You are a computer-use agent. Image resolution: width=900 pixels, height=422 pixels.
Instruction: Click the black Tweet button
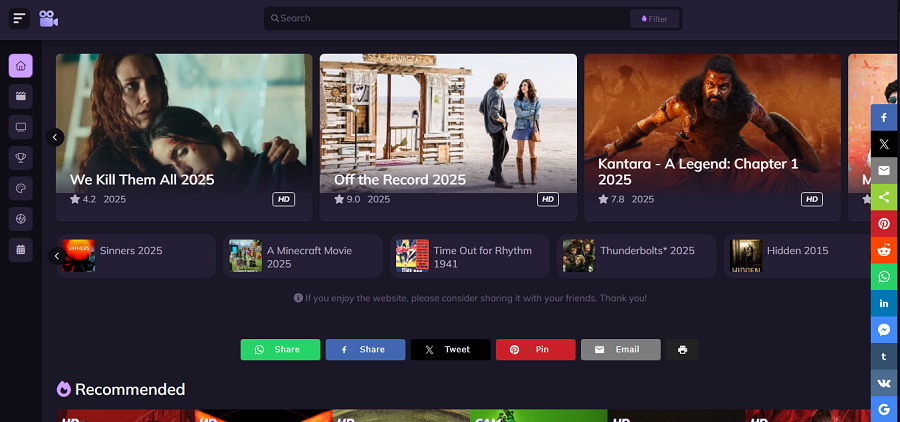(451, 350)
